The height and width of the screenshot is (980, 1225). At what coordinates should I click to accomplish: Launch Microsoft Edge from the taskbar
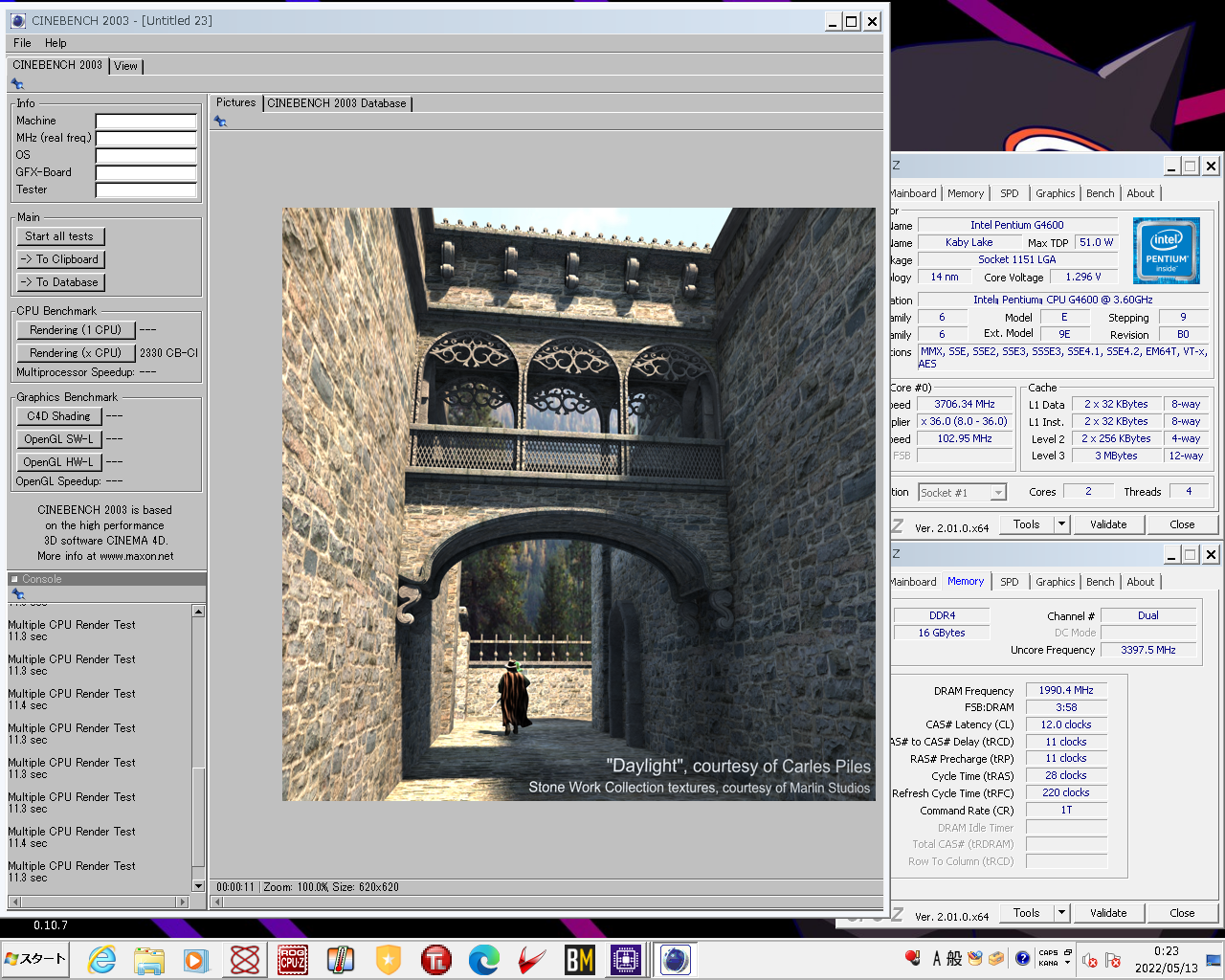click(x=483, y=960)
